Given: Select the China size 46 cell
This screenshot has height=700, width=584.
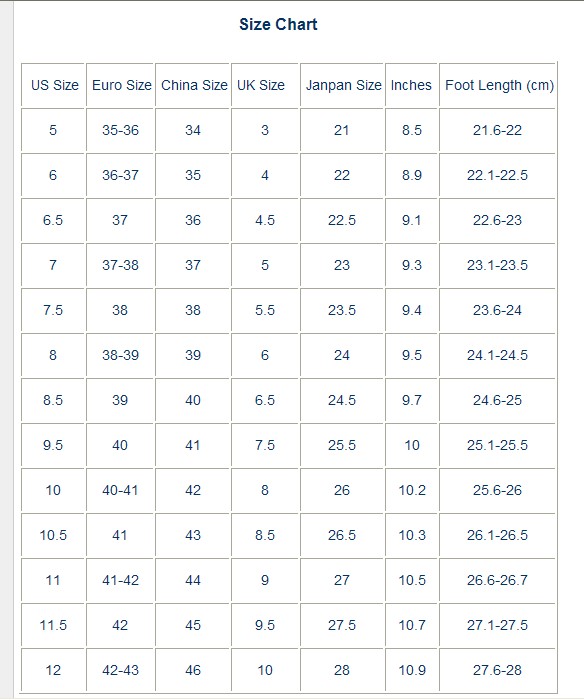Looking at the screenshot, I should click(193, 670).
